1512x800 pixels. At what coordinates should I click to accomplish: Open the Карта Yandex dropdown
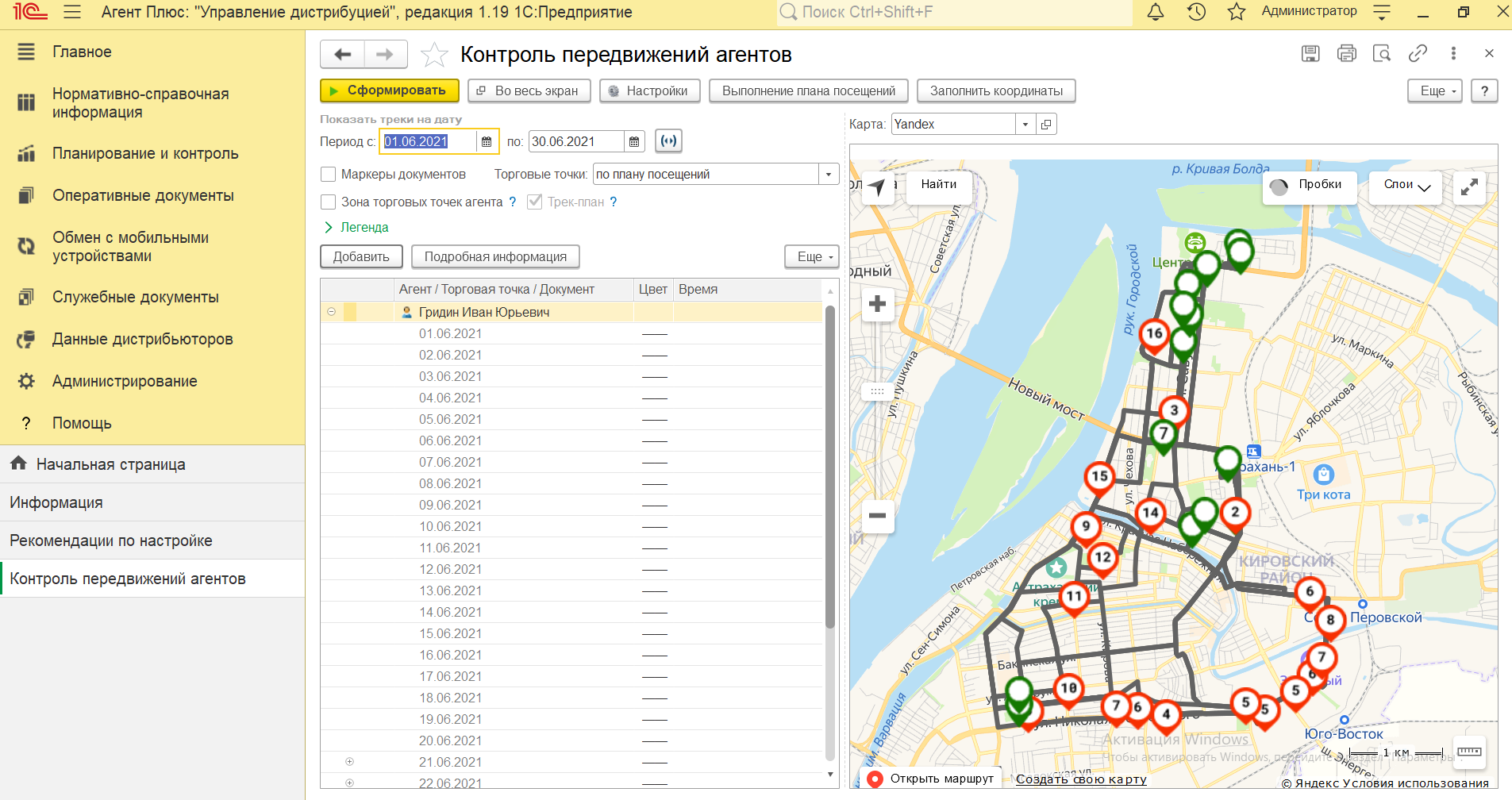coord(1025,125)
